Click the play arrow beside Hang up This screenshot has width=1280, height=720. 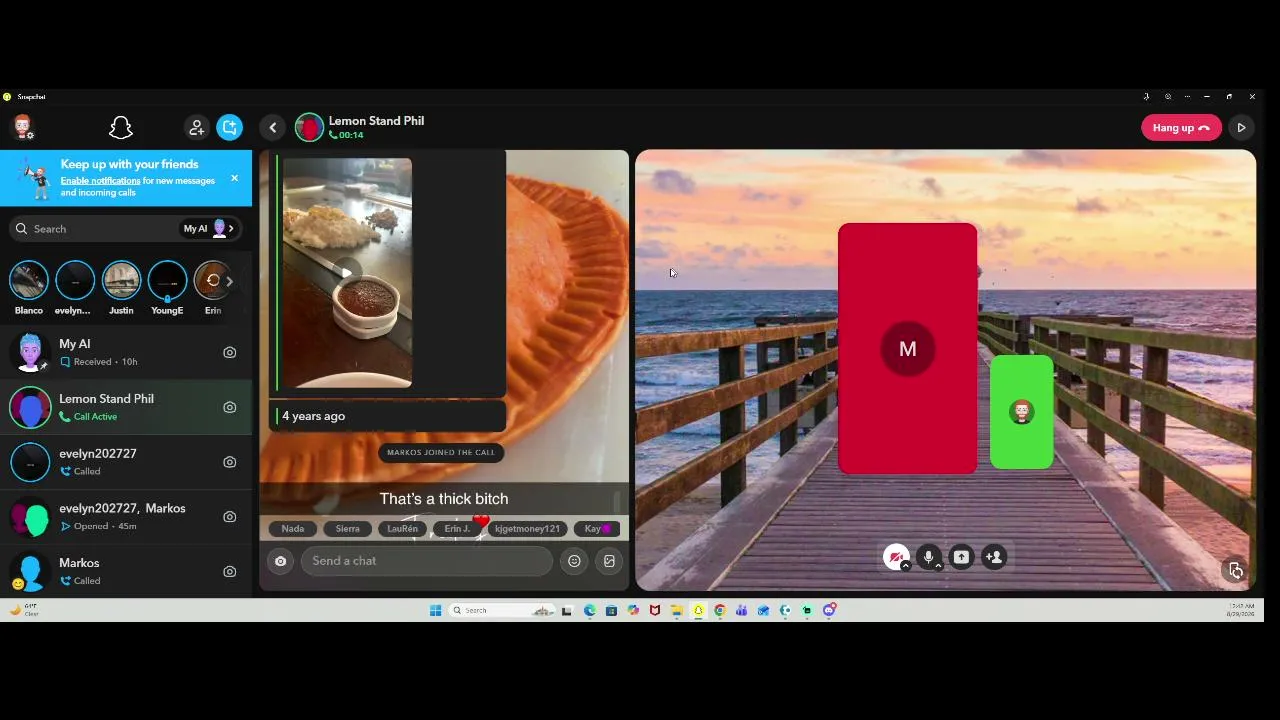pos(1241,128)
